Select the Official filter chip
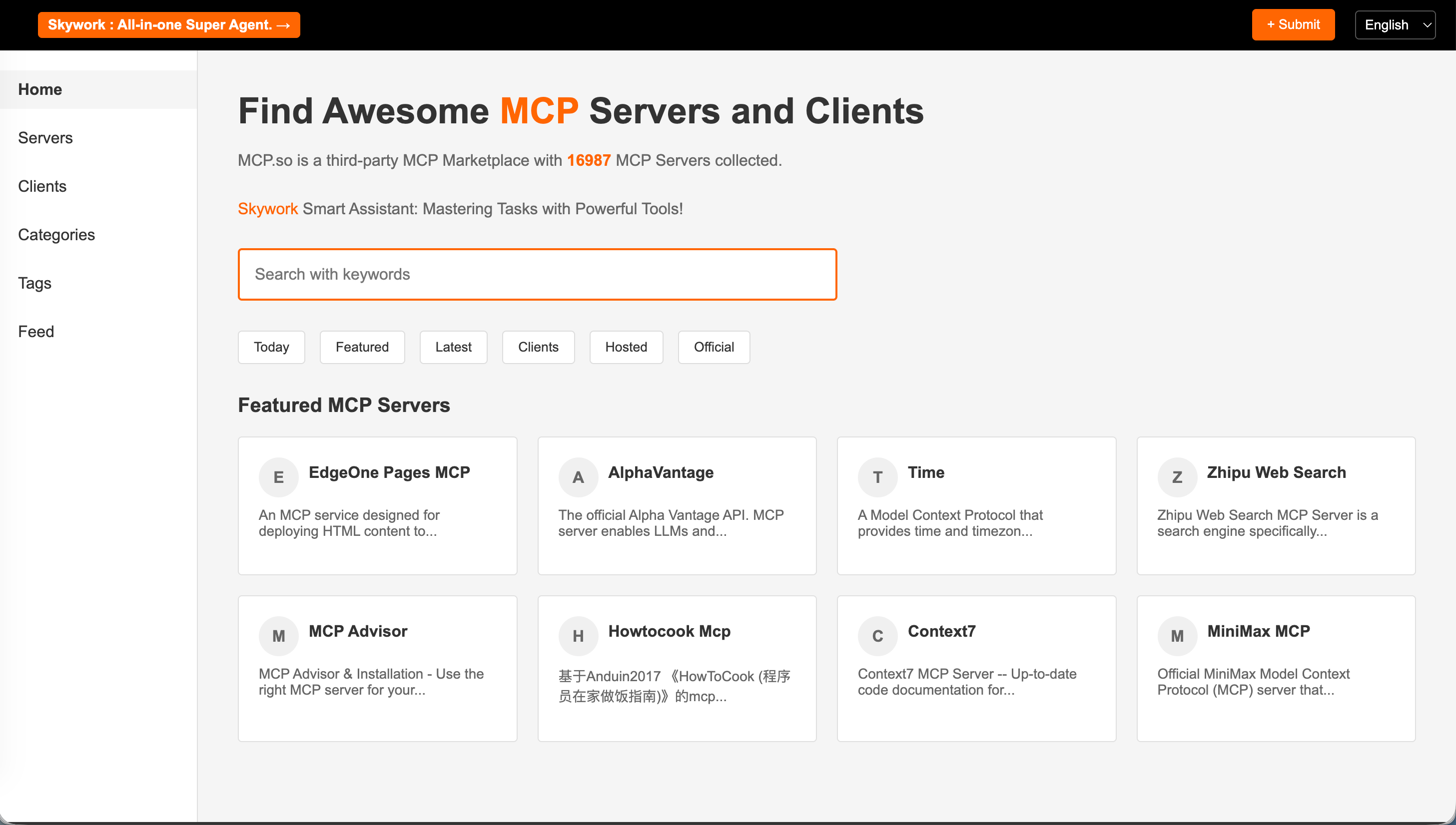 coord(714,347)
